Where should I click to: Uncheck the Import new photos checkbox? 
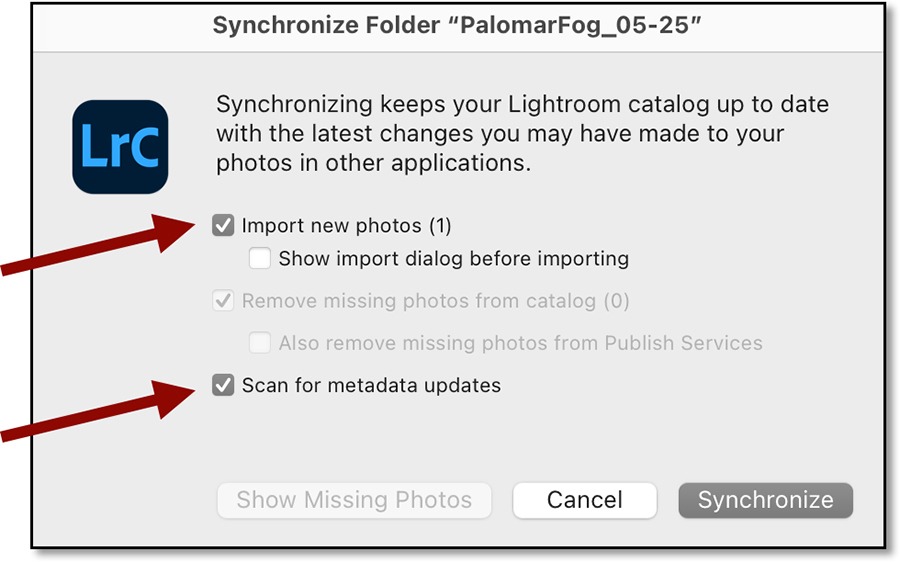click(223, 226)
